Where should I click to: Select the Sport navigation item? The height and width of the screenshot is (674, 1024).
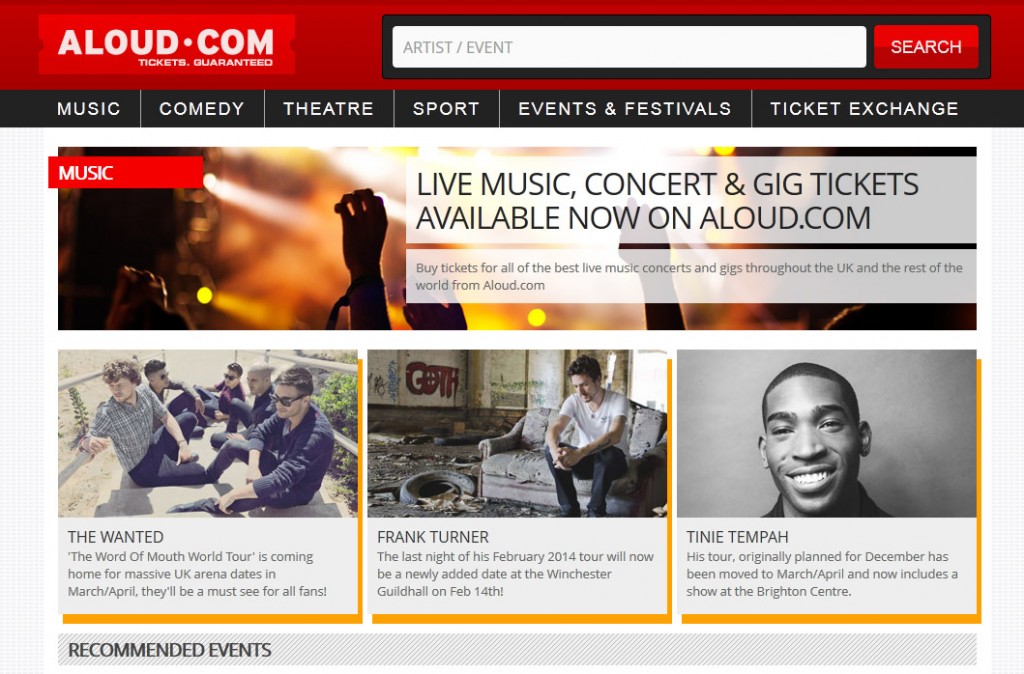446,108
